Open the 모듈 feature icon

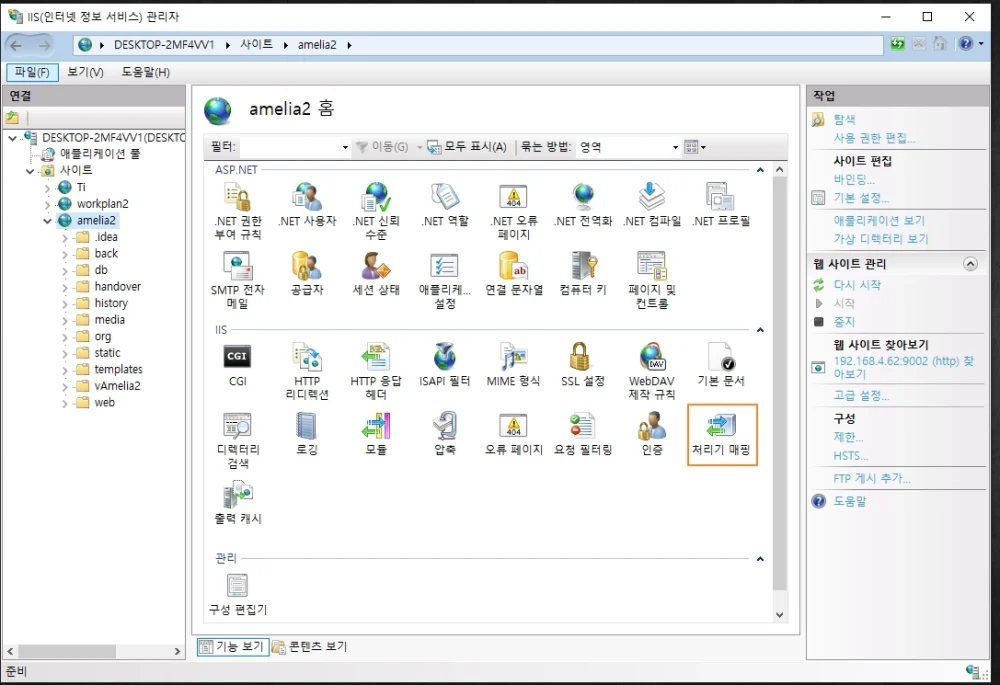coord(376,434)
